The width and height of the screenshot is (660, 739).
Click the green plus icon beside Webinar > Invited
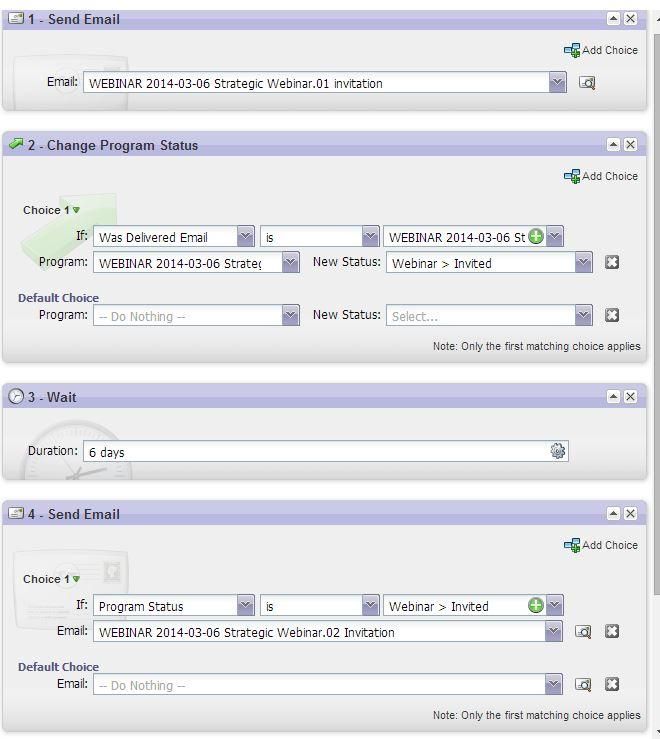(x=536, y=606)
